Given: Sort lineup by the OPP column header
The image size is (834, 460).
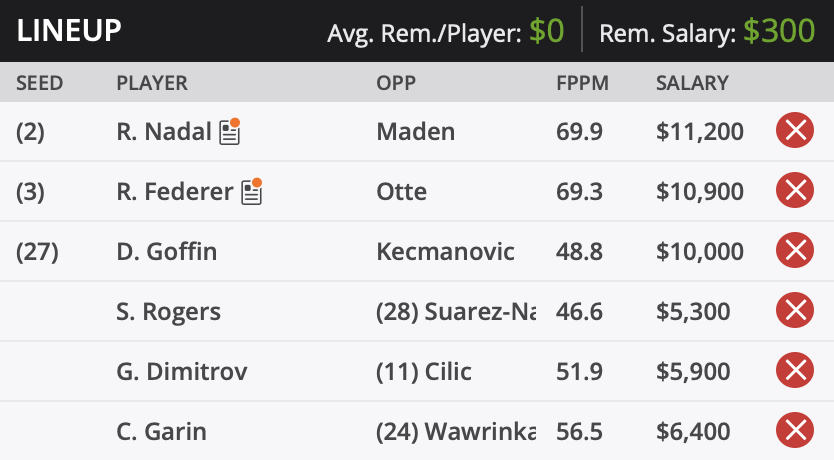Looking at the screenshot, I should [396, 83].
